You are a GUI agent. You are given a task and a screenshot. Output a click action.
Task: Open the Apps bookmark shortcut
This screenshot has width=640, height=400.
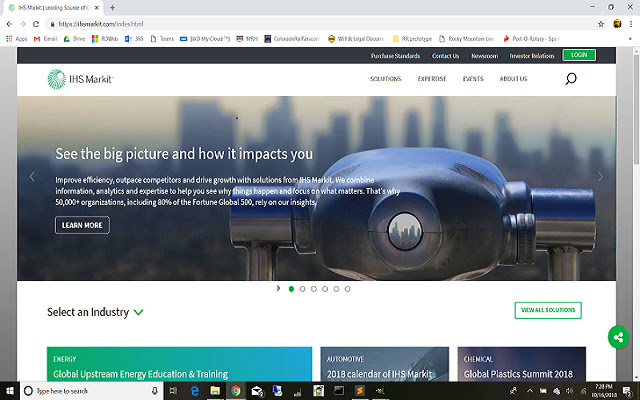tap(16, 39)
